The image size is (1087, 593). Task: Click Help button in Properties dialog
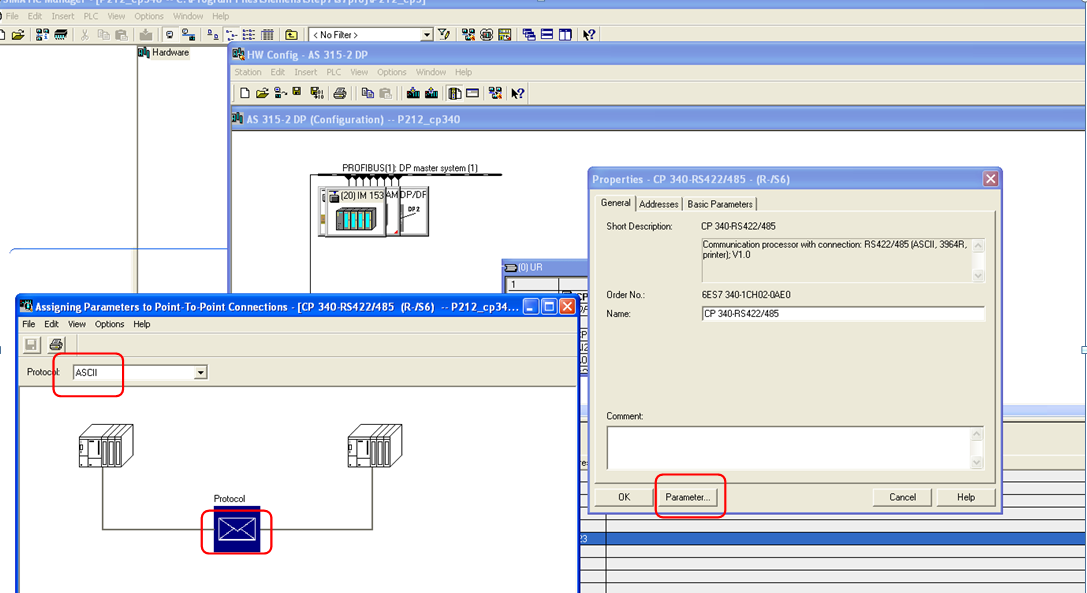pyautogui.click(x=966, y=497)
